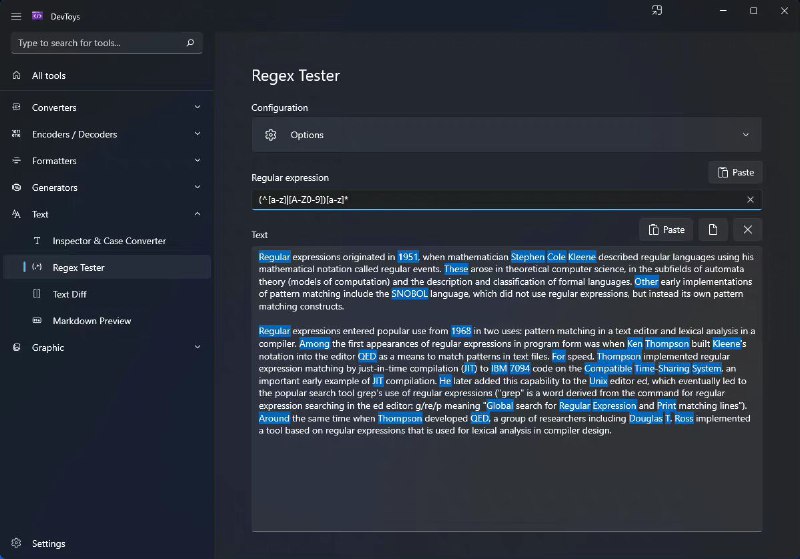
Task: Collapse the Text category
Action: coord(197,214)
